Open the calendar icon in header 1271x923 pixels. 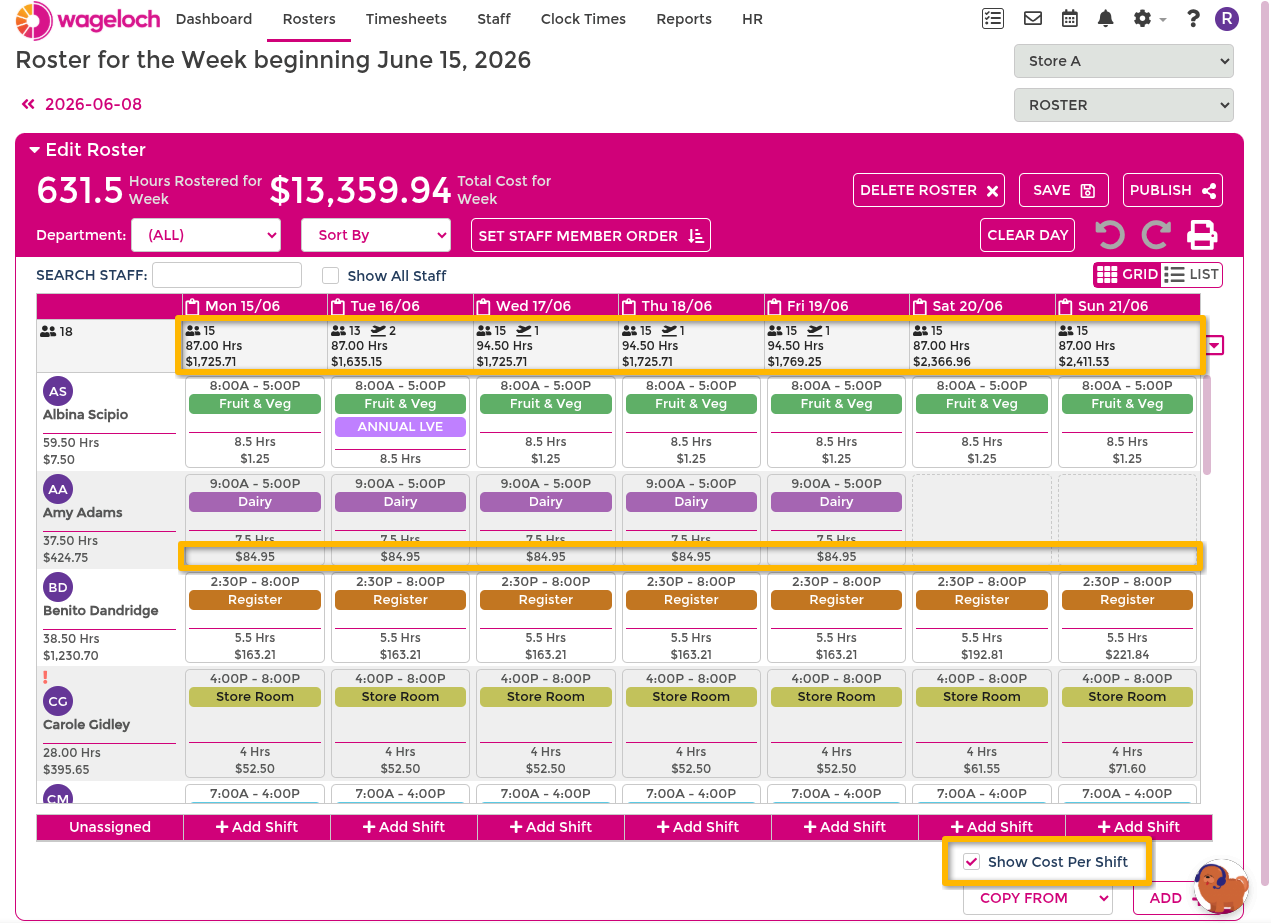[x=1069, y=18]
